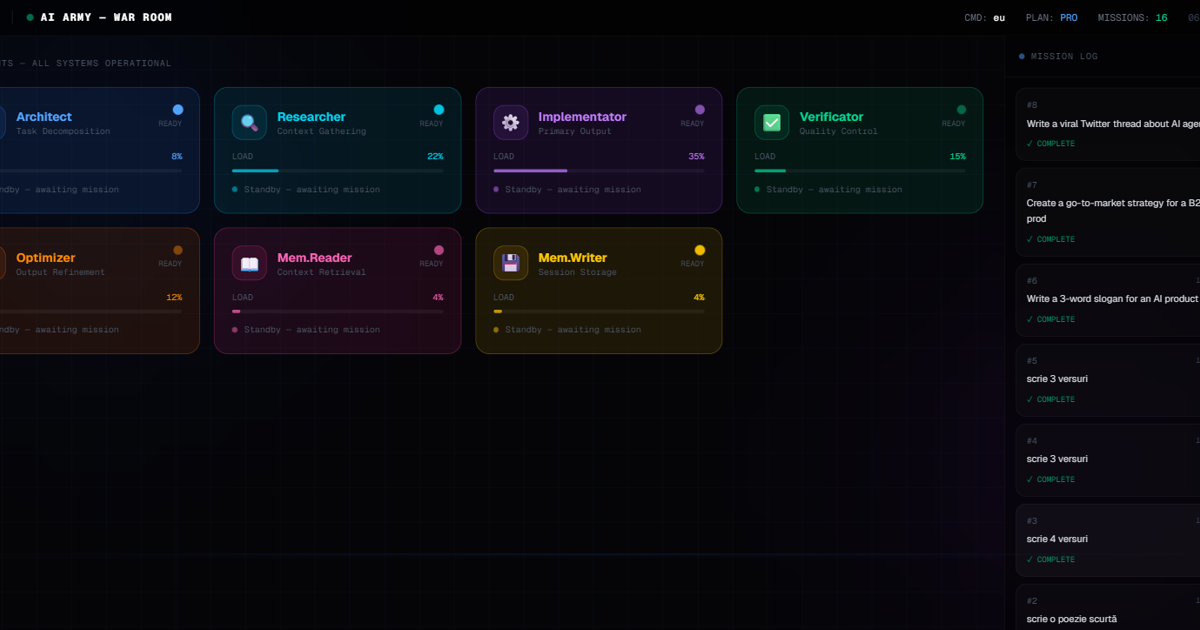Viewport: 1200px width, 630px height.
Task: Click the Optimizer orange status dot
Action: tap(178, 250)
